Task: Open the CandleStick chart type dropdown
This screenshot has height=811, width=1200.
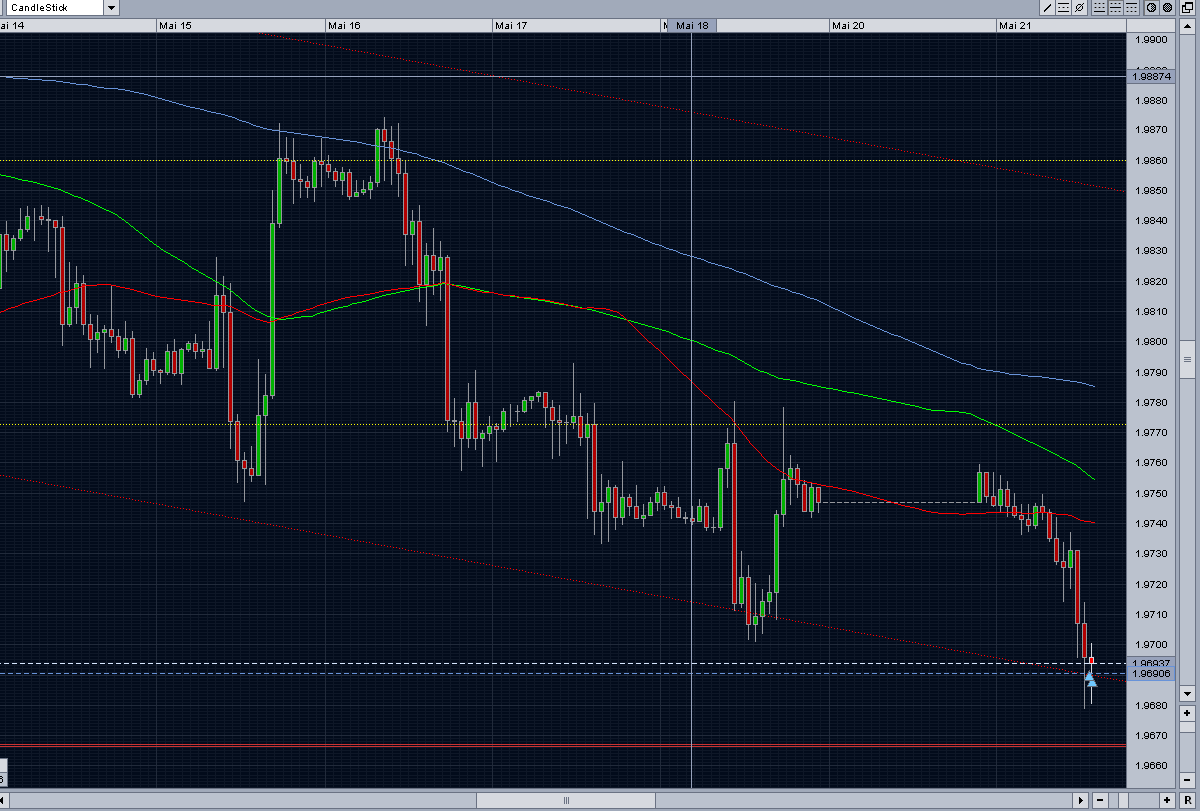Action: [x=110, y=7]
